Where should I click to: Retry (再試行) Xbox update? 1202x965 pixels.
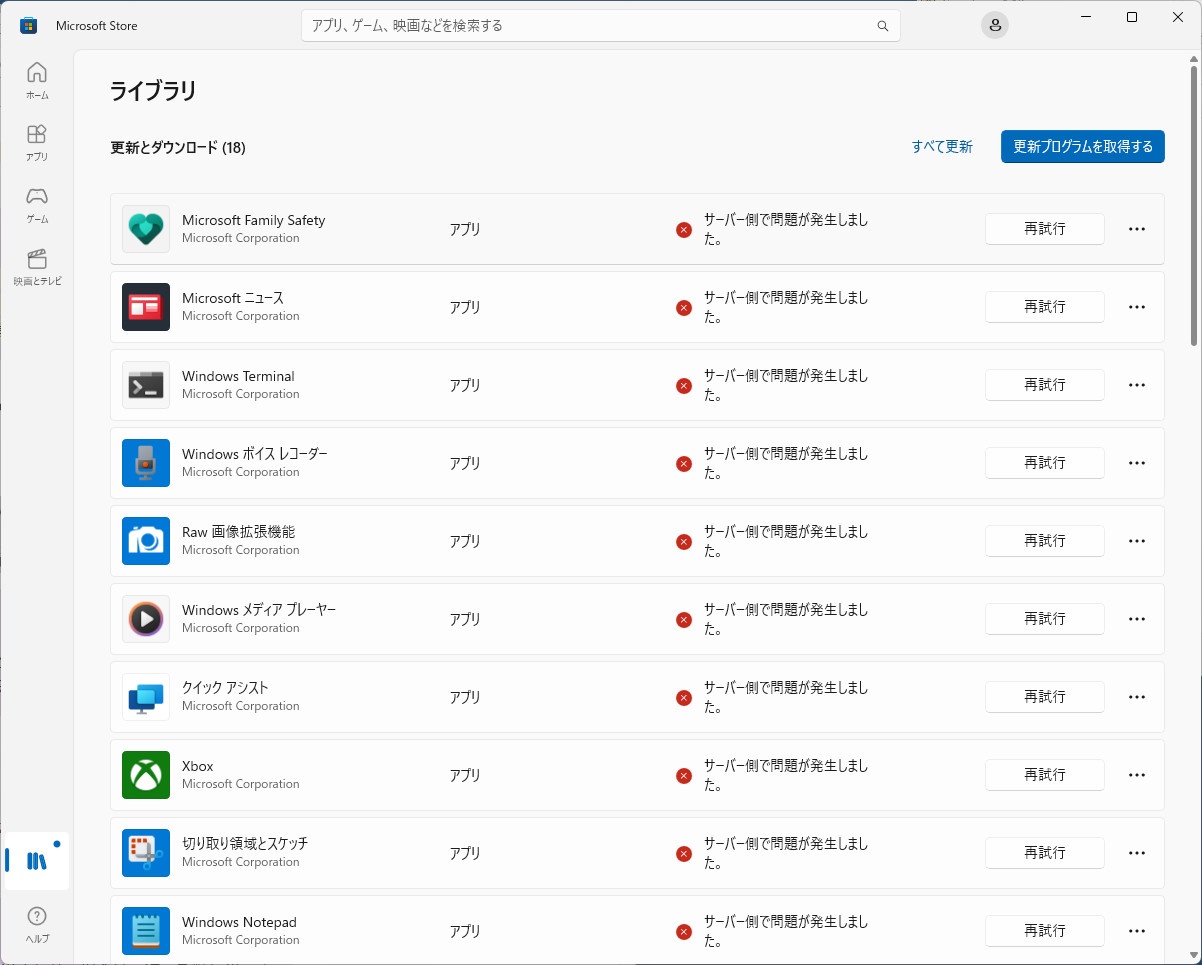click(1045, 775)
